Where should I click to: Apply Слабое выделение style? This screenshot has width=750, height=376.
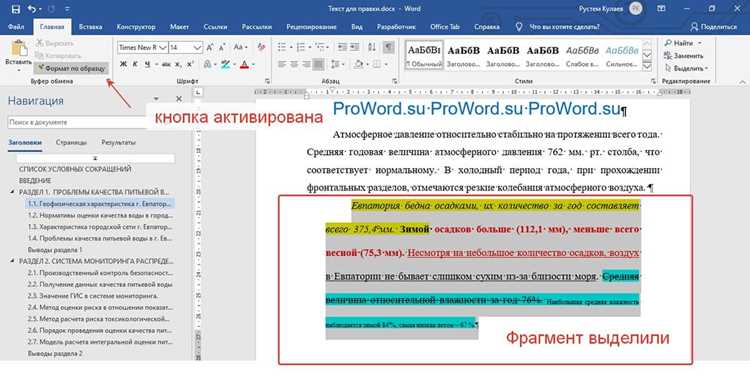(x=582, y=55)
